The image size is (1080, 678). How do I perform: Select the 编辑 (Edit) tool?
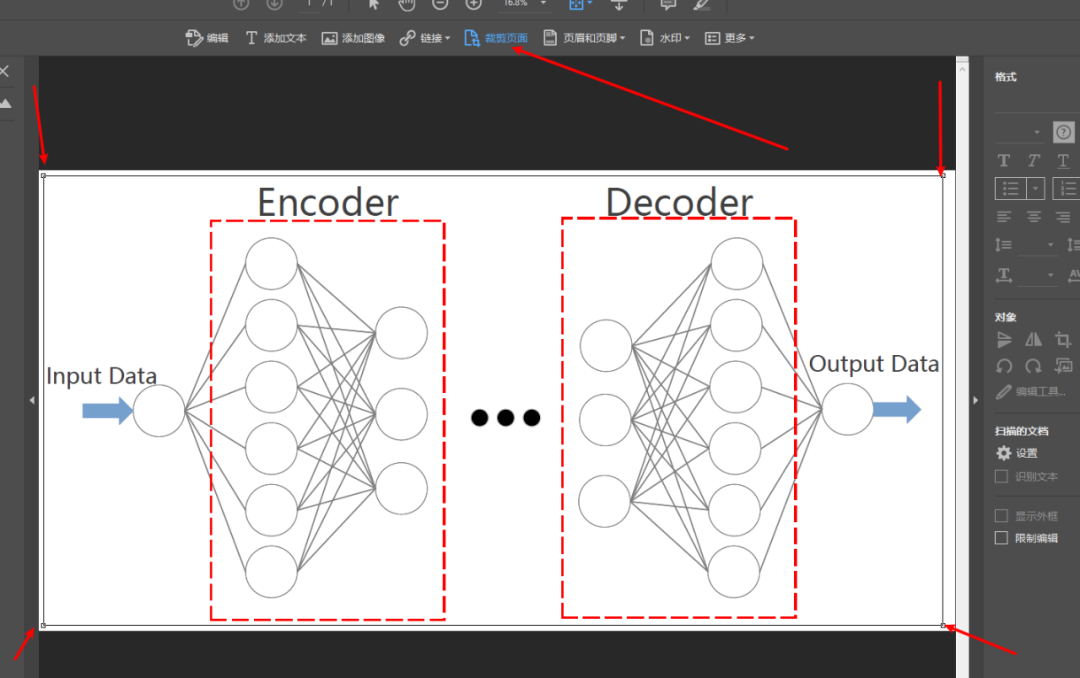pyautogui.click(x=207, y=38)
